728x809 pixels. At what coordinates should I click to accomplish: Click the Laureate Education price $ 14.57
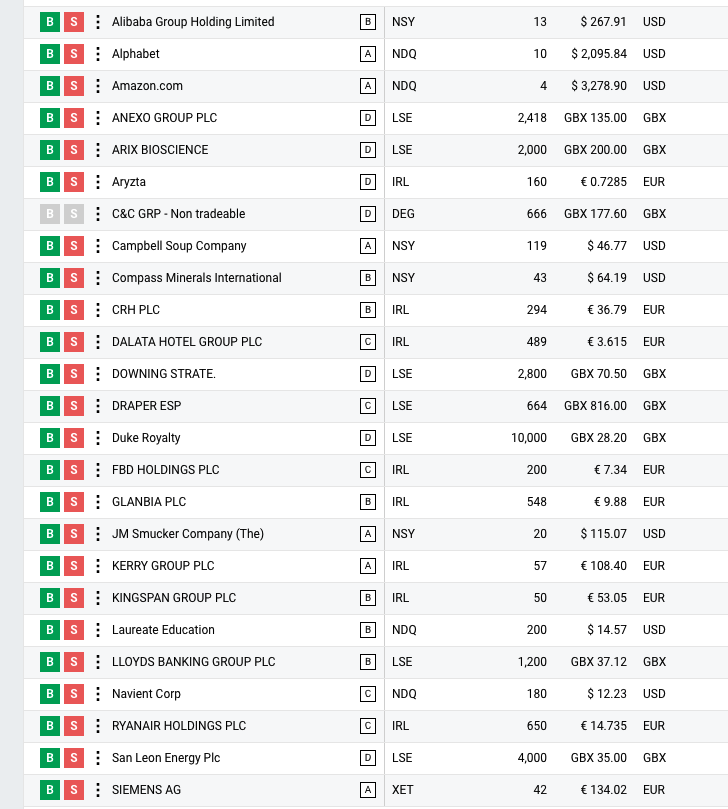pyautogui.click(x=607, y=629)
